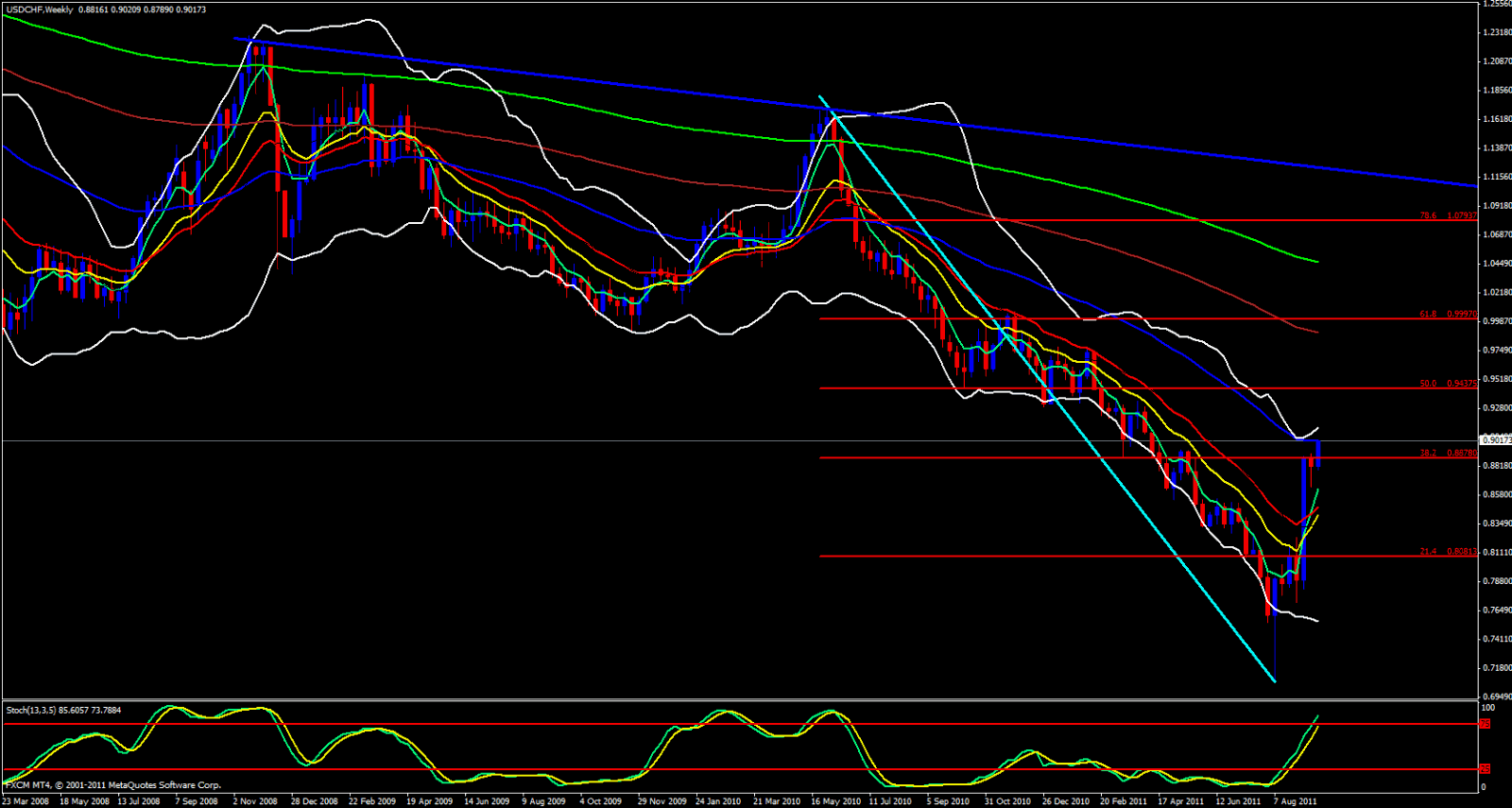Click the 22 Feb 2009 date label
The image size is (1512, 808).
tap(372, 801)
